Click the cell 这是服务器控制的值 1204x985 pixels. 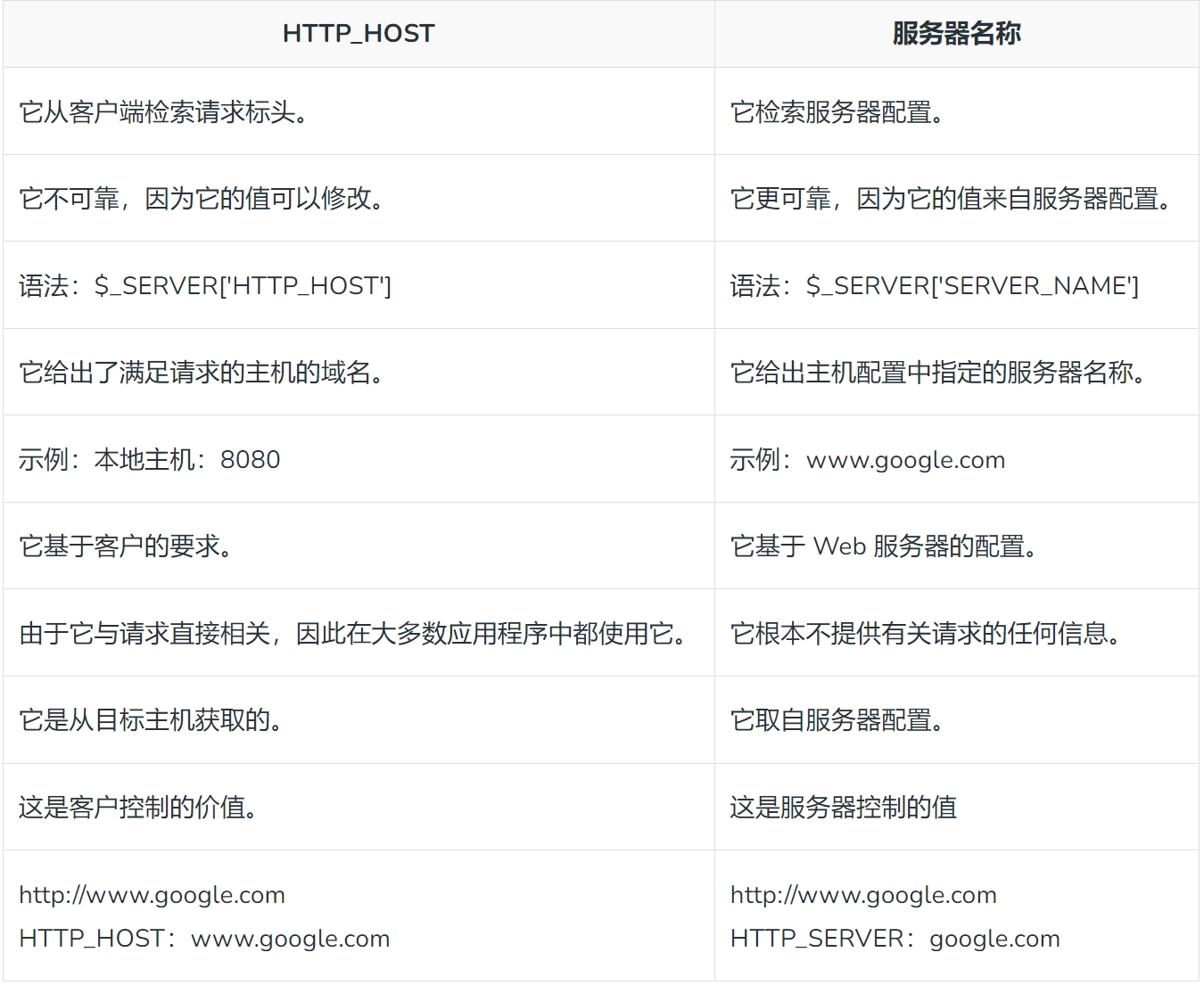click(x=843, y=808)
